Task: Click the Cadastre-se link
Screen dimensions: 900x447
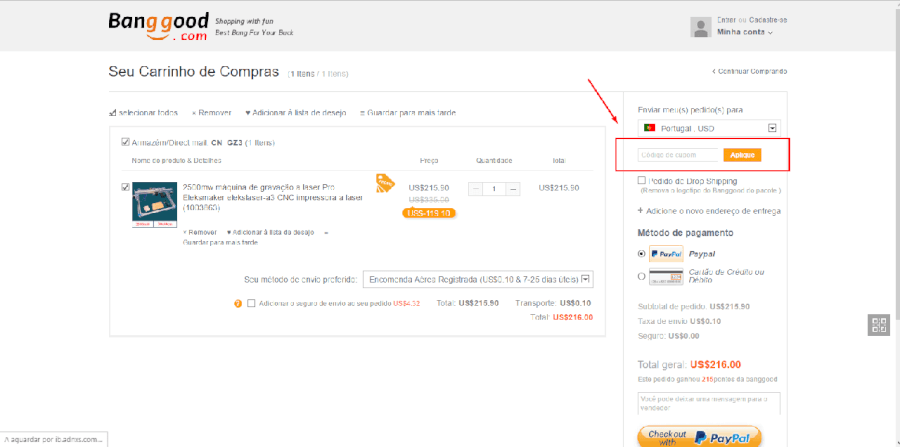Action: [767, 20]
